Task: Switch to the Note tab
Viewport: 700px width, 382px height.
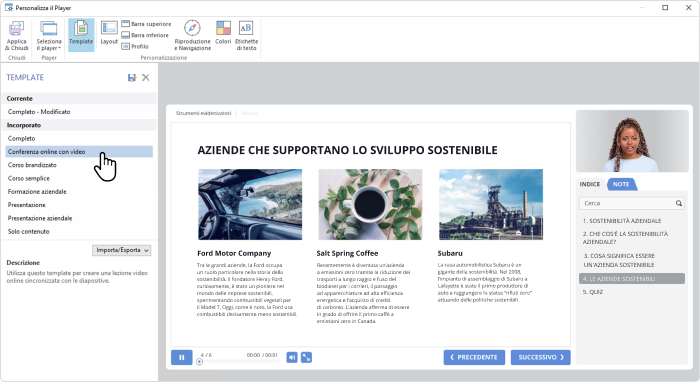Action: click(621, 184)
